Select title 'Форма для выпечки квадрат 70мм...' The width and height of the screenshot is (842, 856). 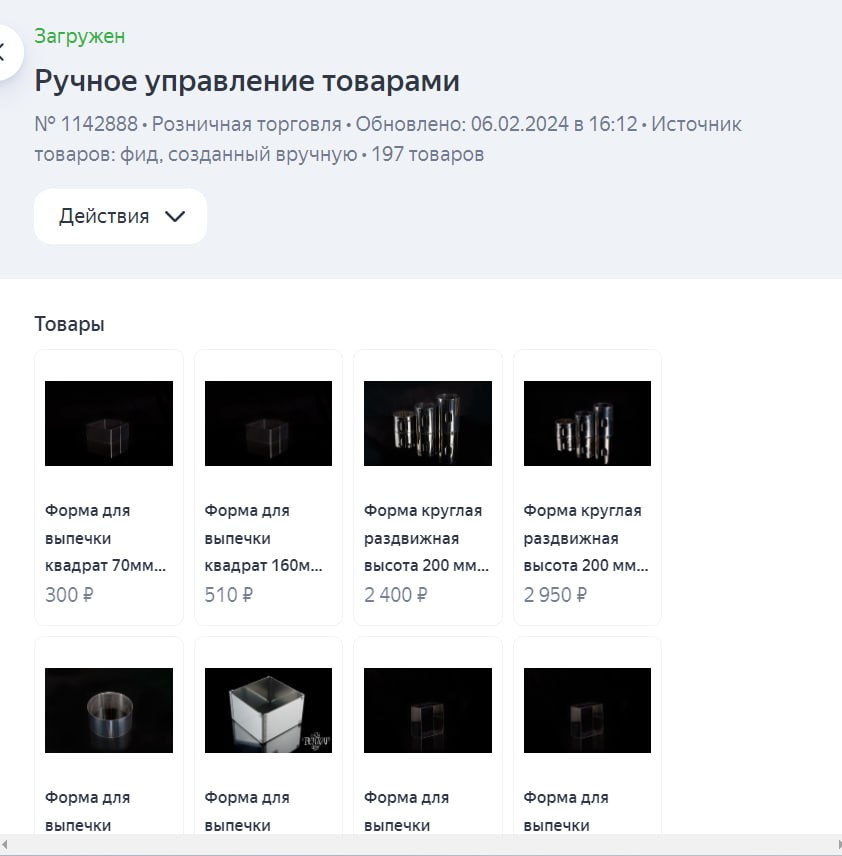[x=105, y=538]
